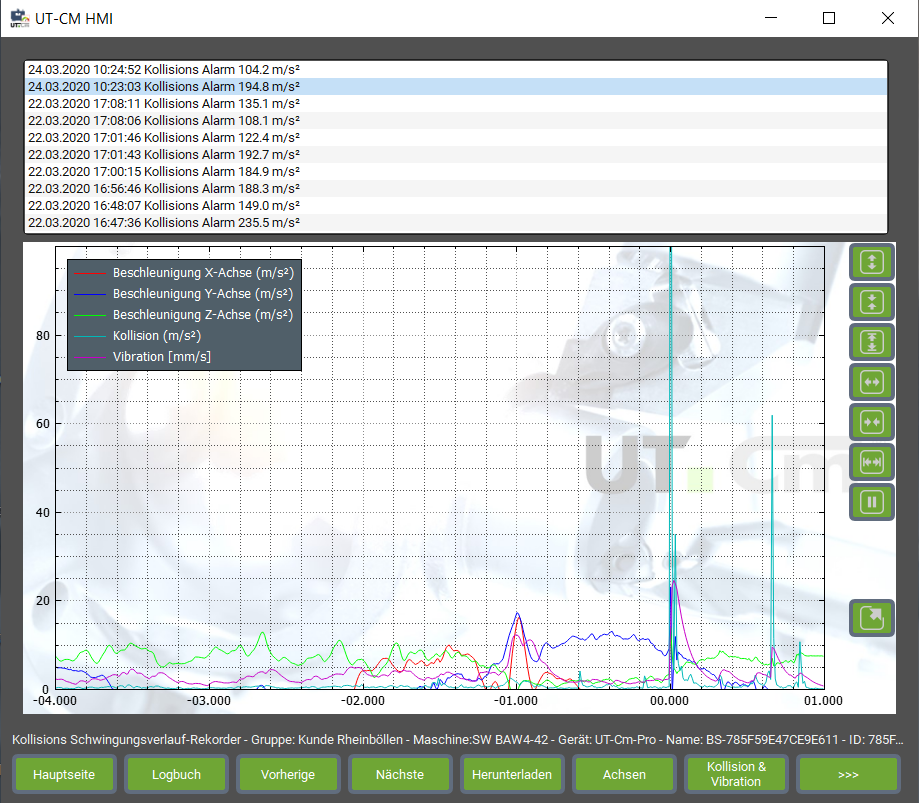Image resolution: width=919 pixels, height=803 pixels.
Task: Pause the chart with the pause icon
Action: coord(871,502)
